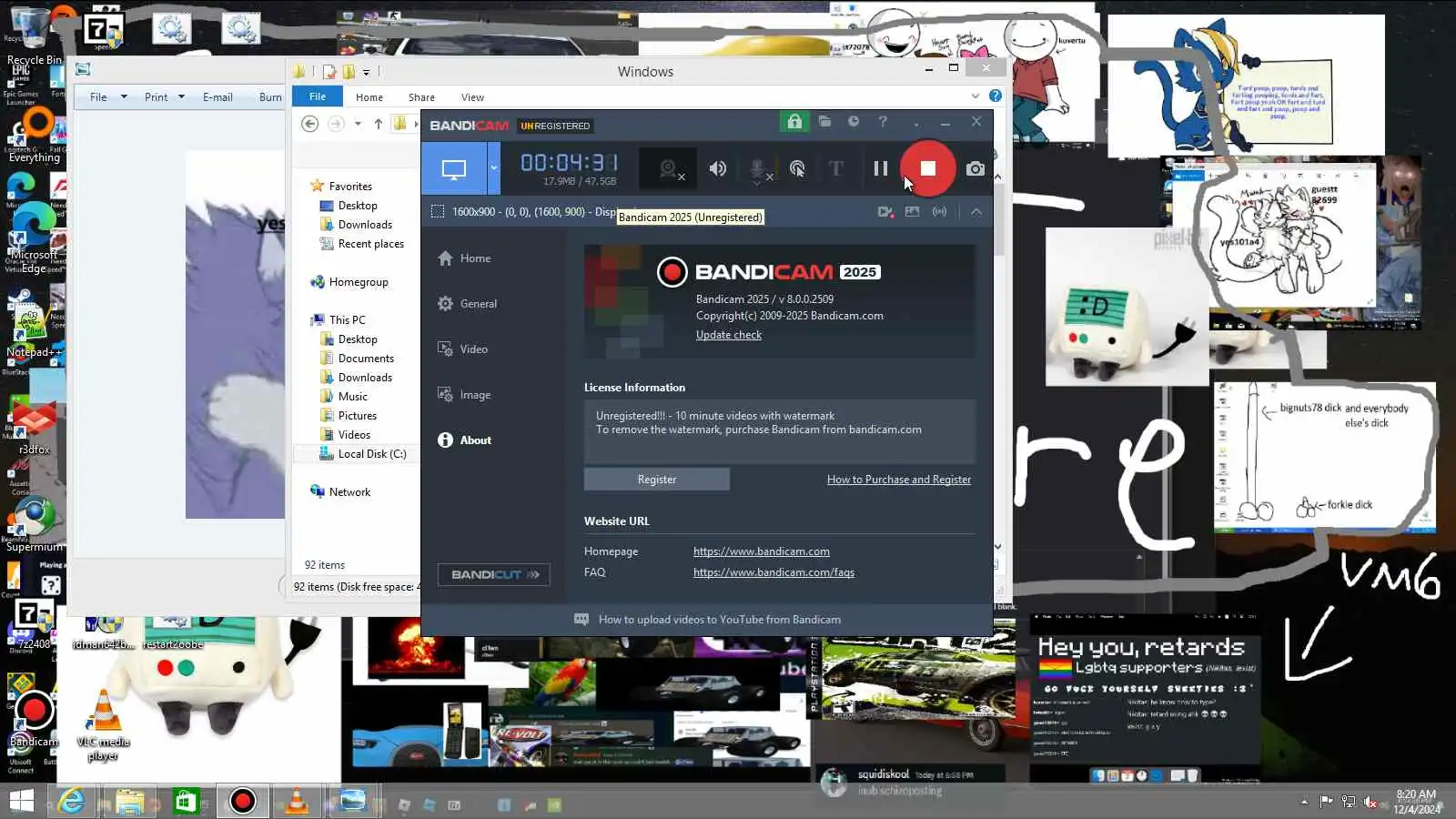Open the File tab in Explorer

click(318, 96)
